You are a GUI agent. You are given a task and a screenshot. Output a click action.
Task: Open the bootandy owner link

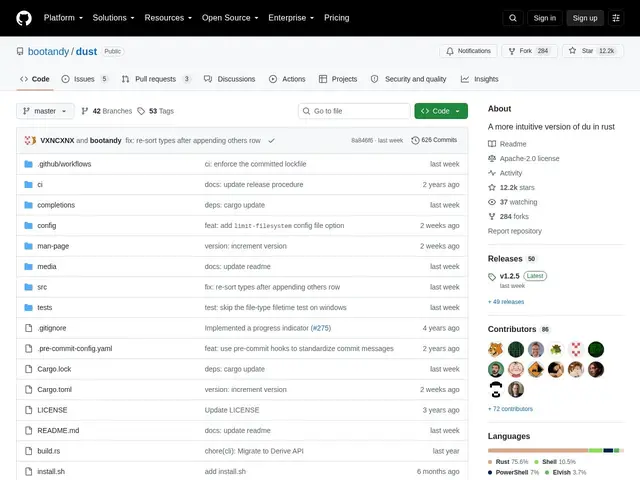pyautogui.click(x=48, y=51)
